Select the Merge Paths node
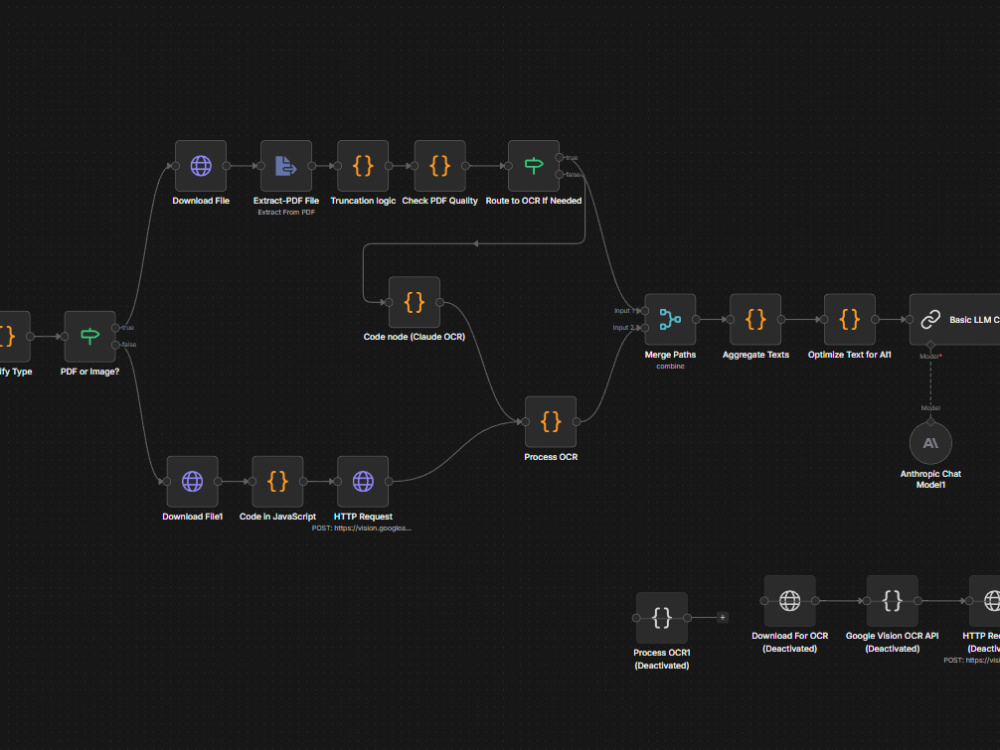 point(670,320)
